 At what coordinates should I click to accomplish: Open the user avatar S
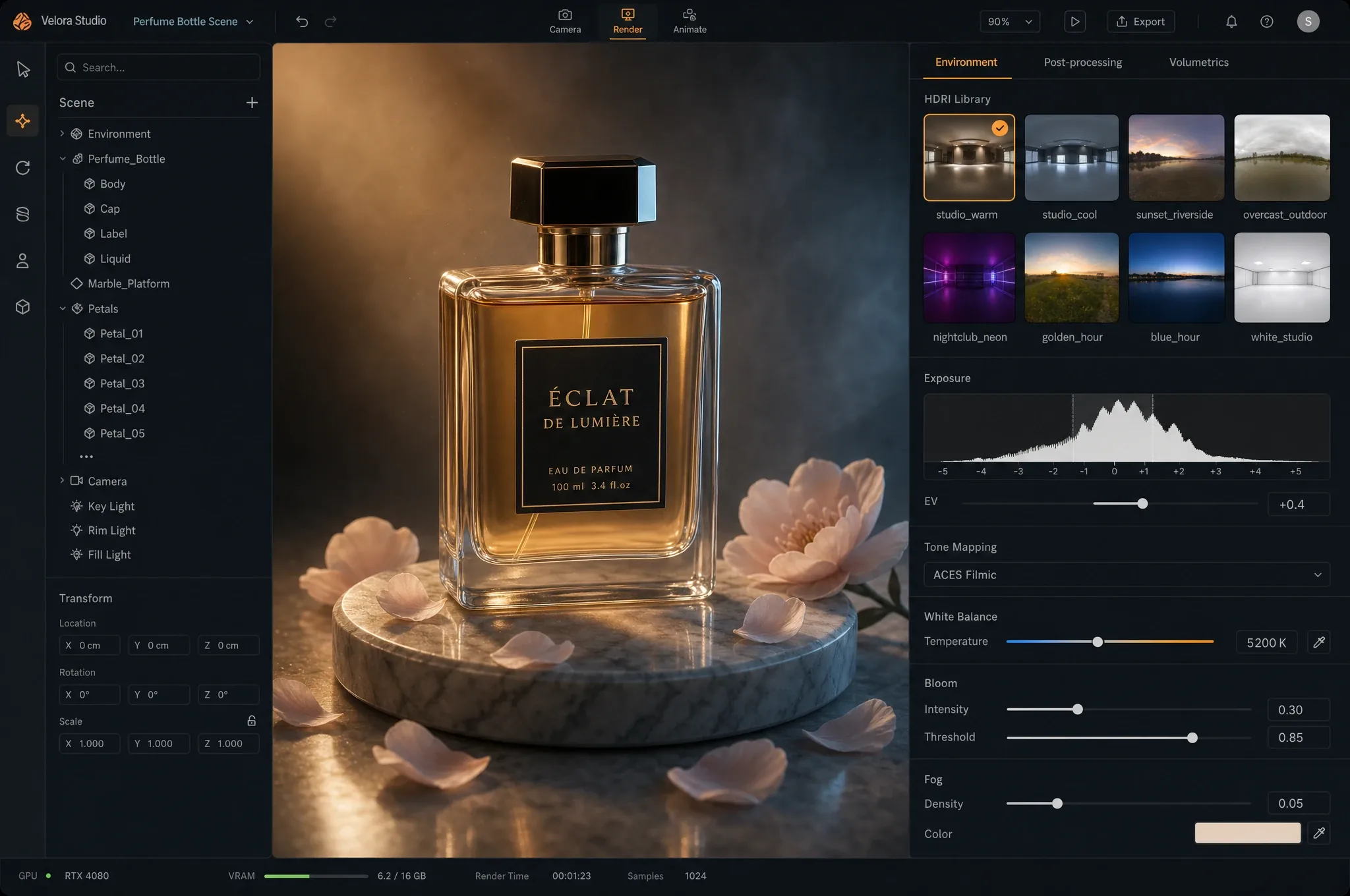(x=1308, y=22)
